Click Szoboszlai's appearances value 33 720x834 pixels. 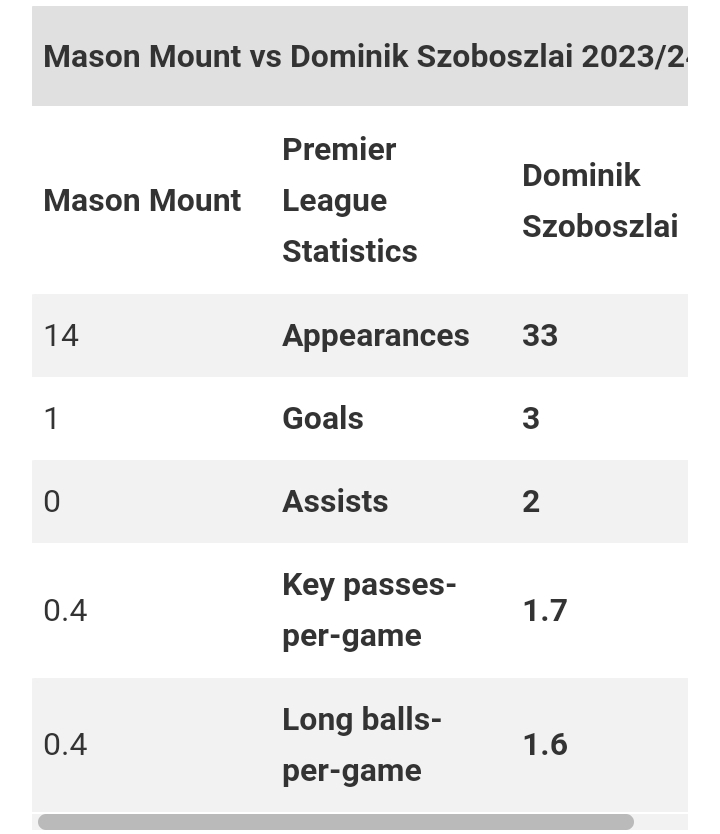(540, 336)
